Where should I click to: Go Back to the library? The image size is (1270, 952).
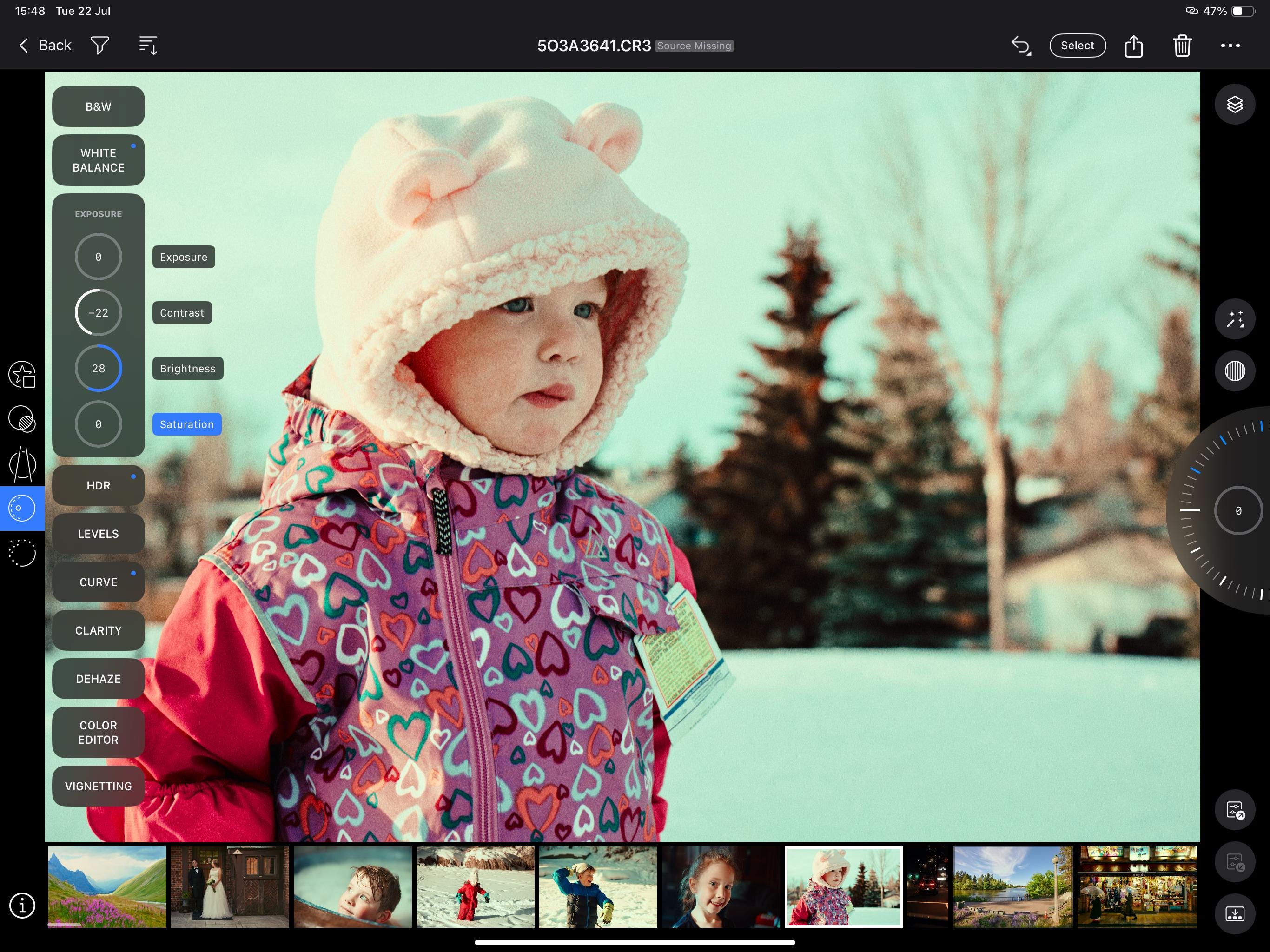pos(45,46)
